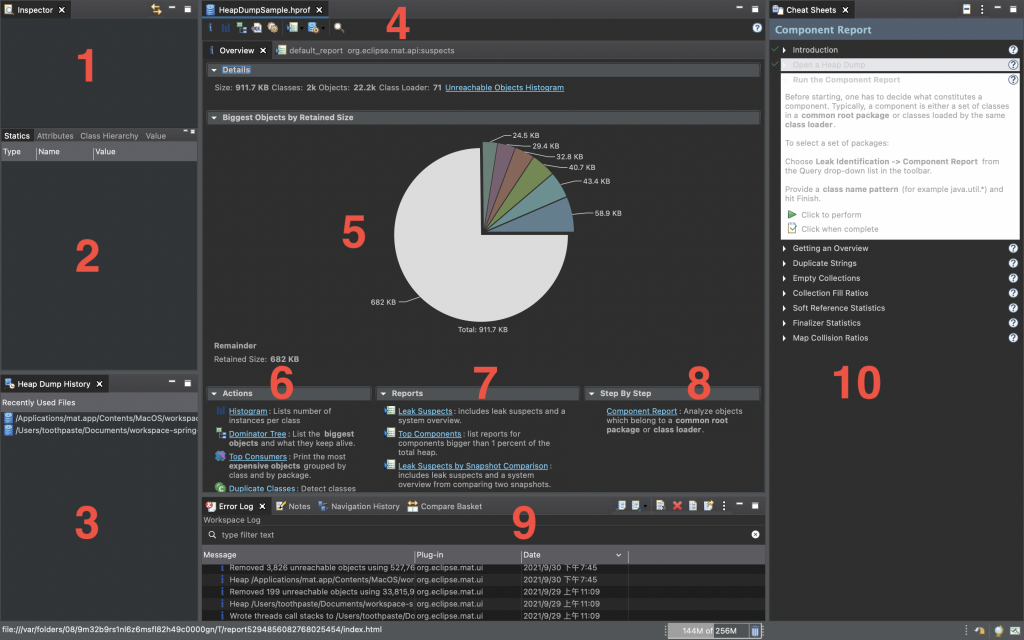Viewport: 1024px width, 640px height.
Task: Click the thread overview gear icon
Action: pos(272,27)
